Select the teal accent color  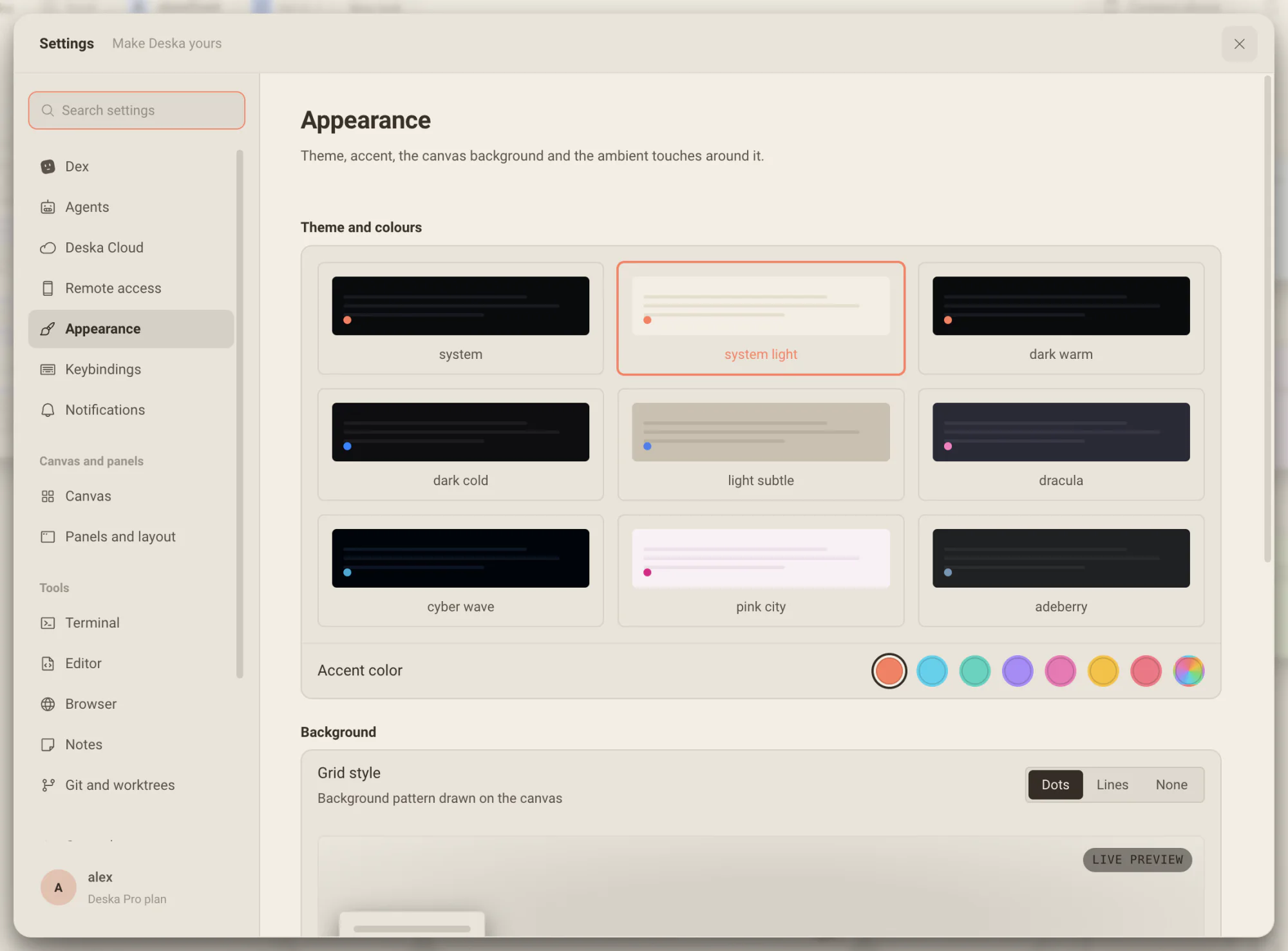tap(974, 671)
